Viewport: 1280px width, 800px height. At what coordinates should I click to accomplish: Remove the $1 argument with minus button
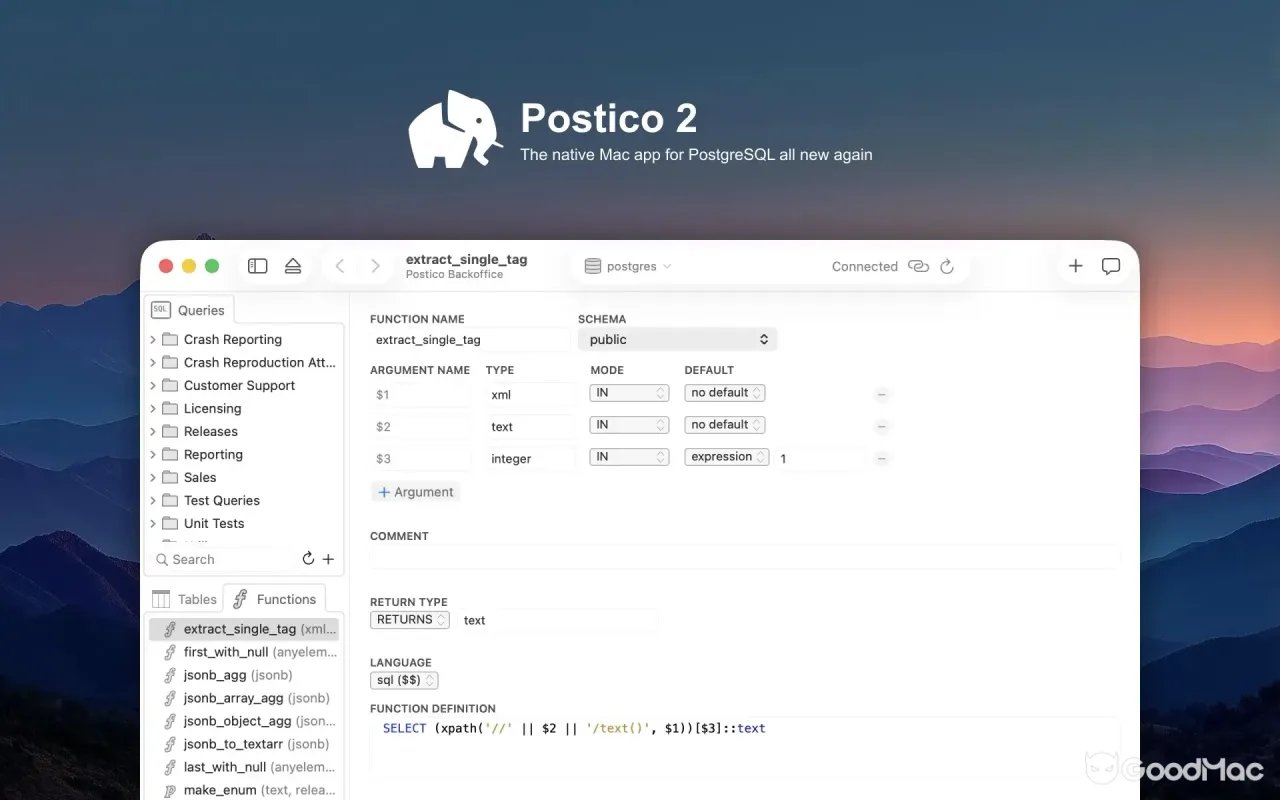[x=881, y=394]
